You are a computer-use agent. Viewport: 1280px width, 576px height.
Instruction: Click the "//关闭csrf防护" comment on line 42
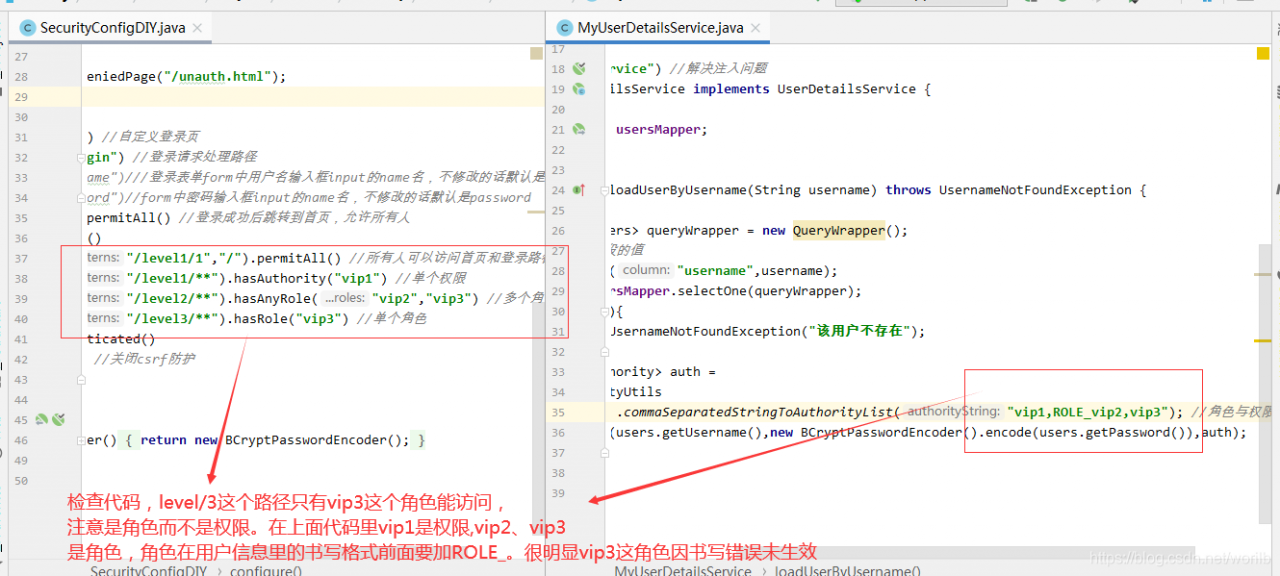tap(145, 359)
